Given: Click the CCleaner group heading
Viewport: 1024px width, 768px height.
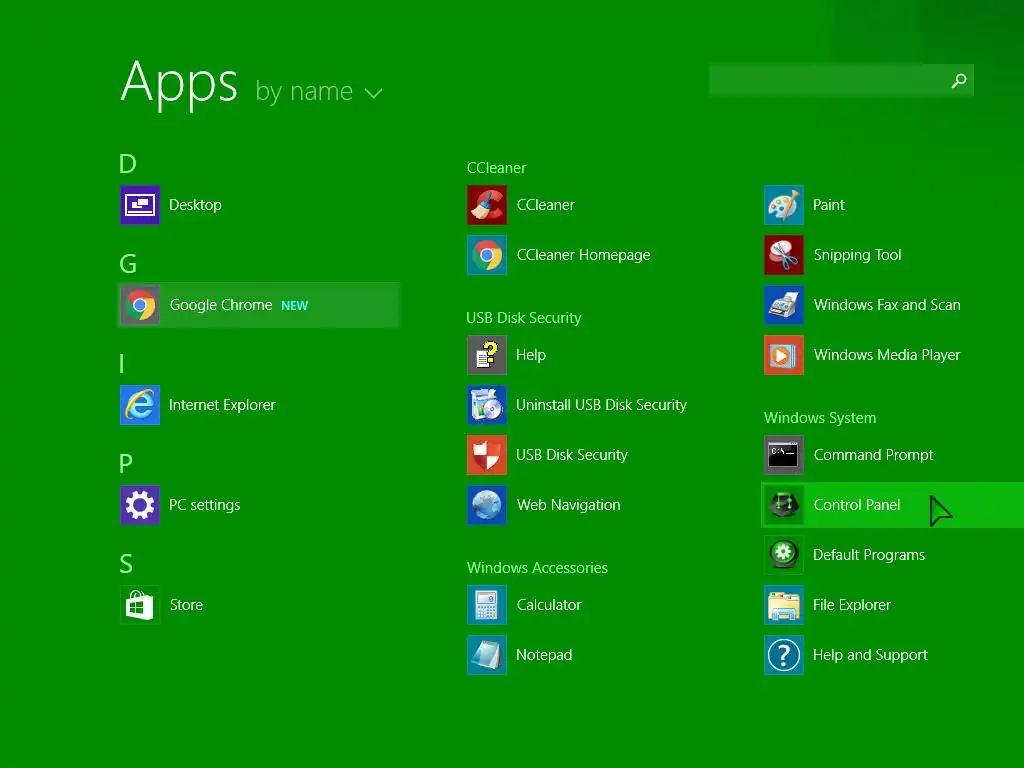Looking at the screenshot, I should (x=496, y=168).
